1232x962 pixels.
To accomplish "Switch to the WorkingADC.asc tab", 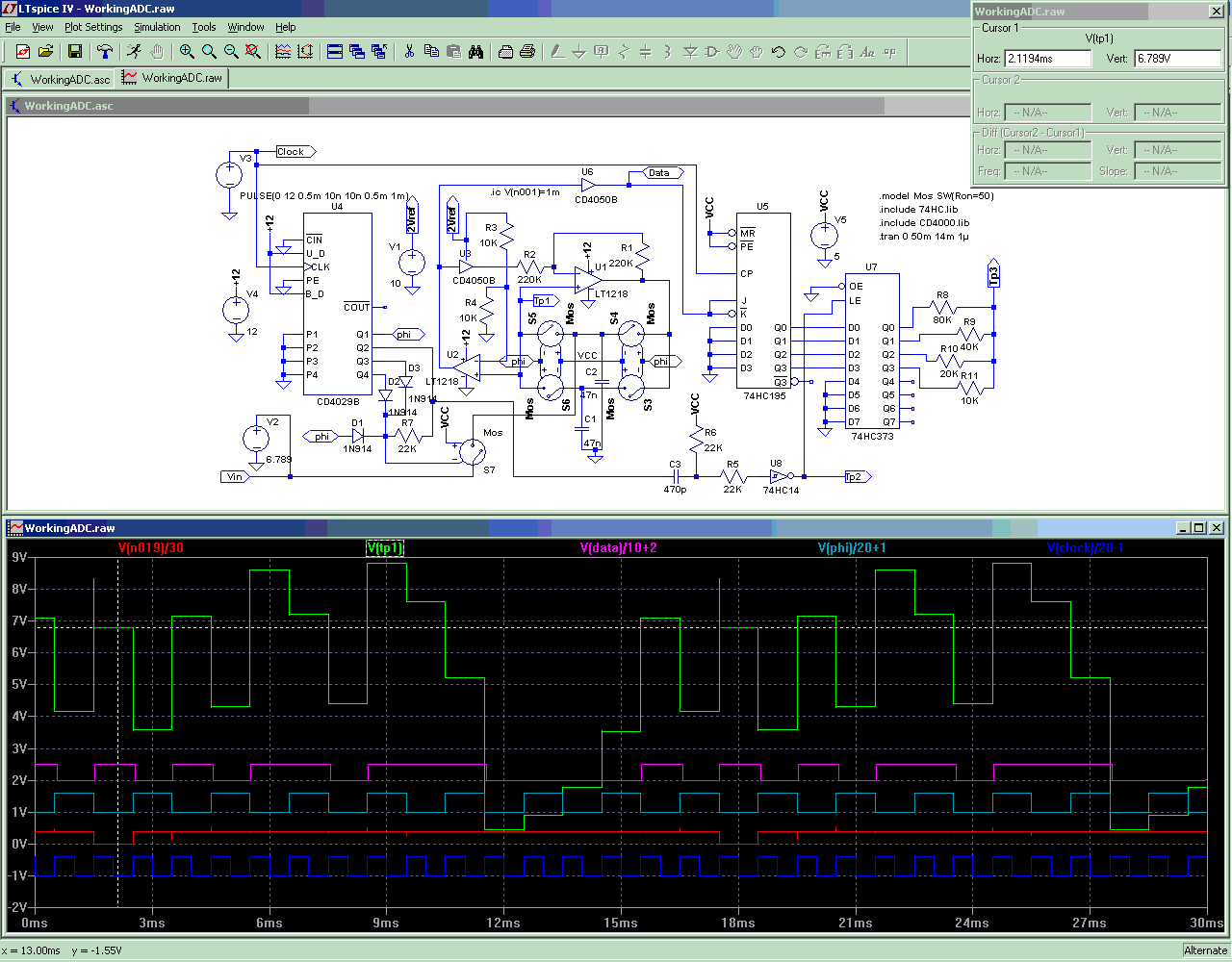I will [61, 79].
